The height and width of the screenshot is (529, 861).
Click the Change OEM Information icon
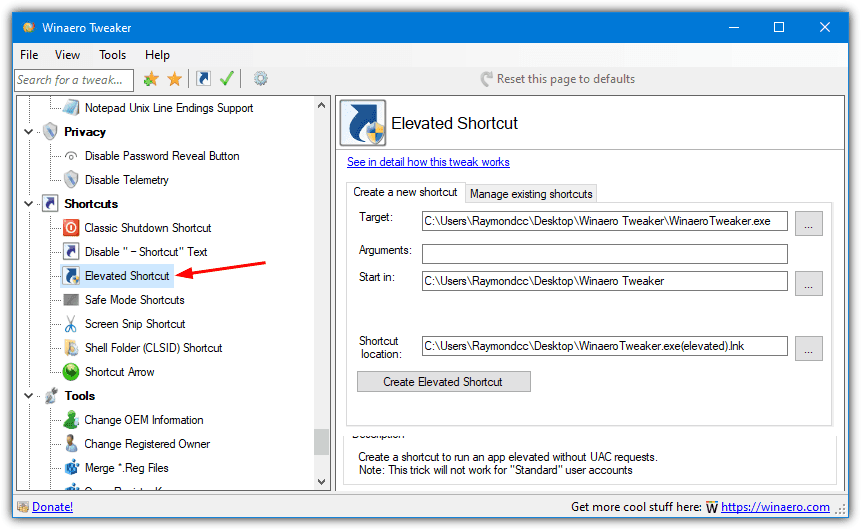pyautogui.click(x=71, y=420)
